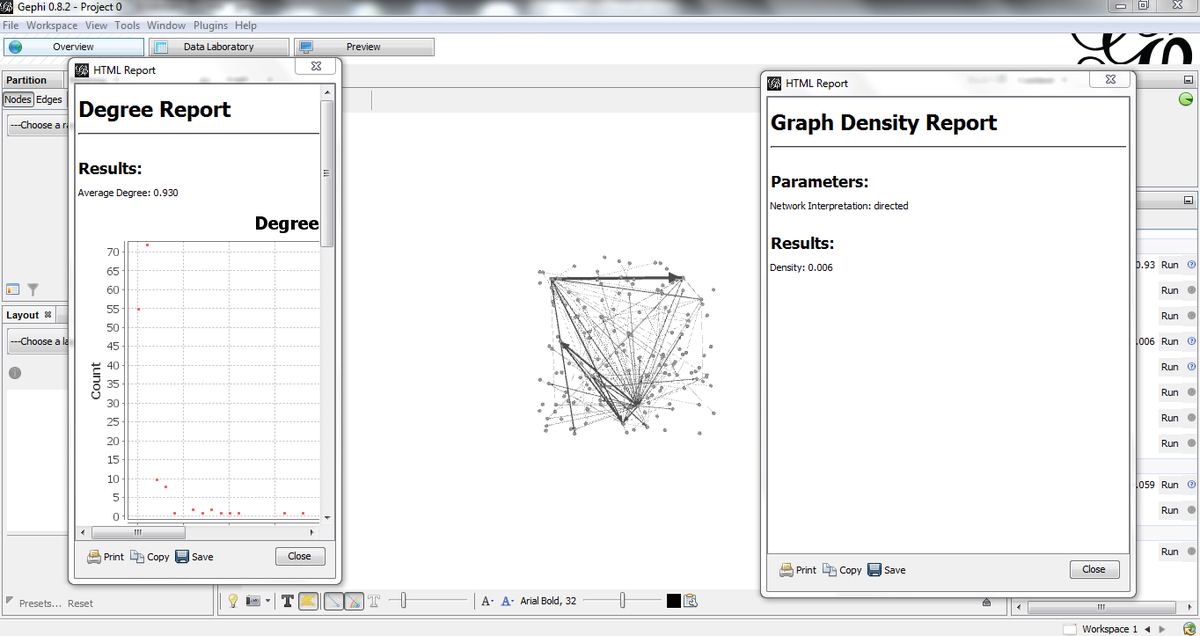
Task: Adjust the label font size slider
Action: (621, 601)
